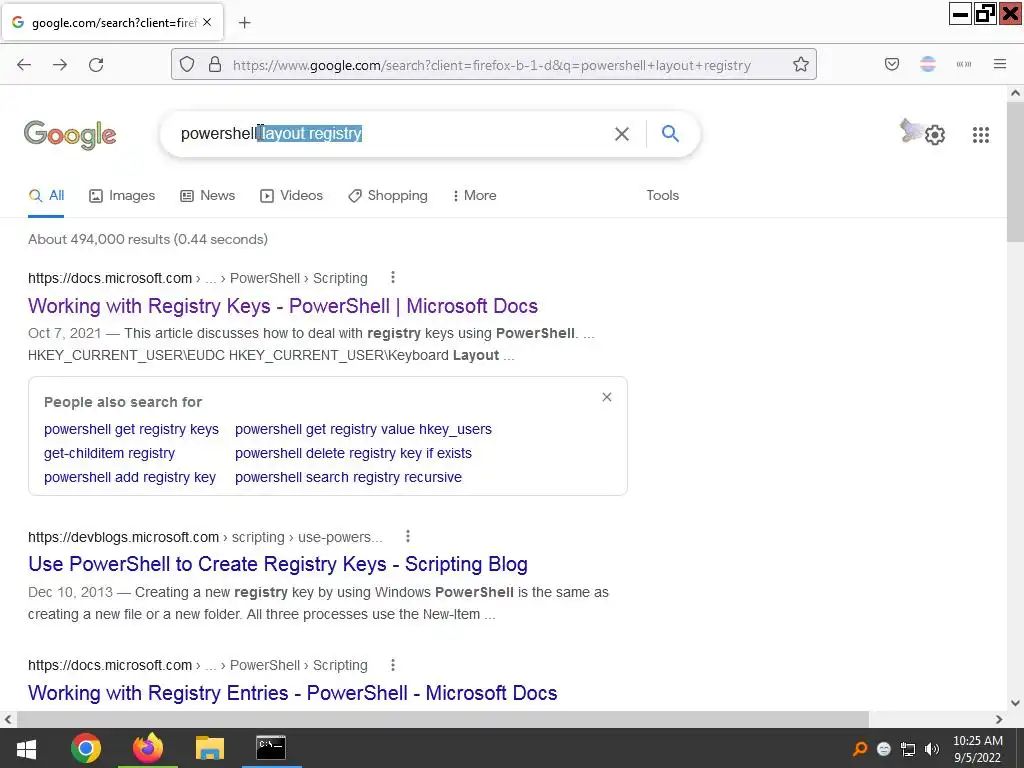Image resolution: width=1024 pixels, height=768 pixels.
Task: Open the search Tools options
Action: click(662, 195)
